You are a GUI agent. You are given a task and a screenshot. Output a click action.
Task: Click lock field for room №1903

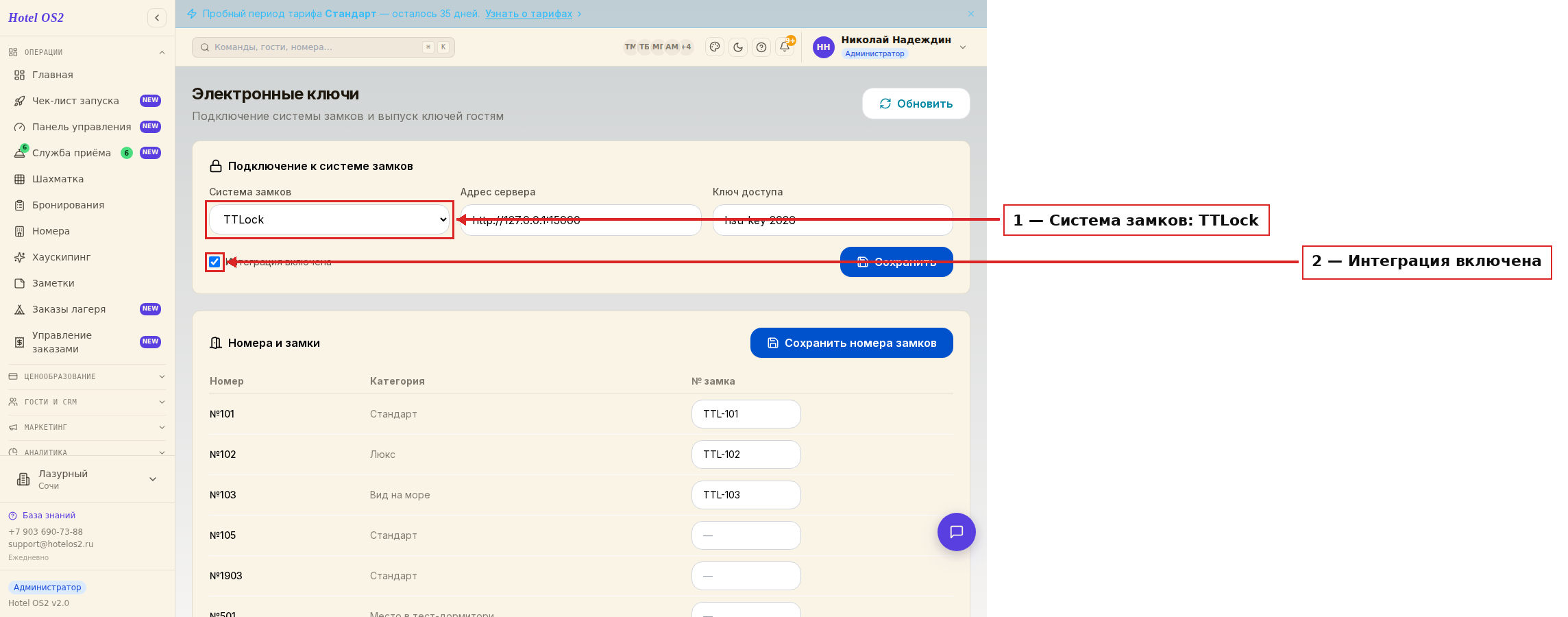(746, 576)
